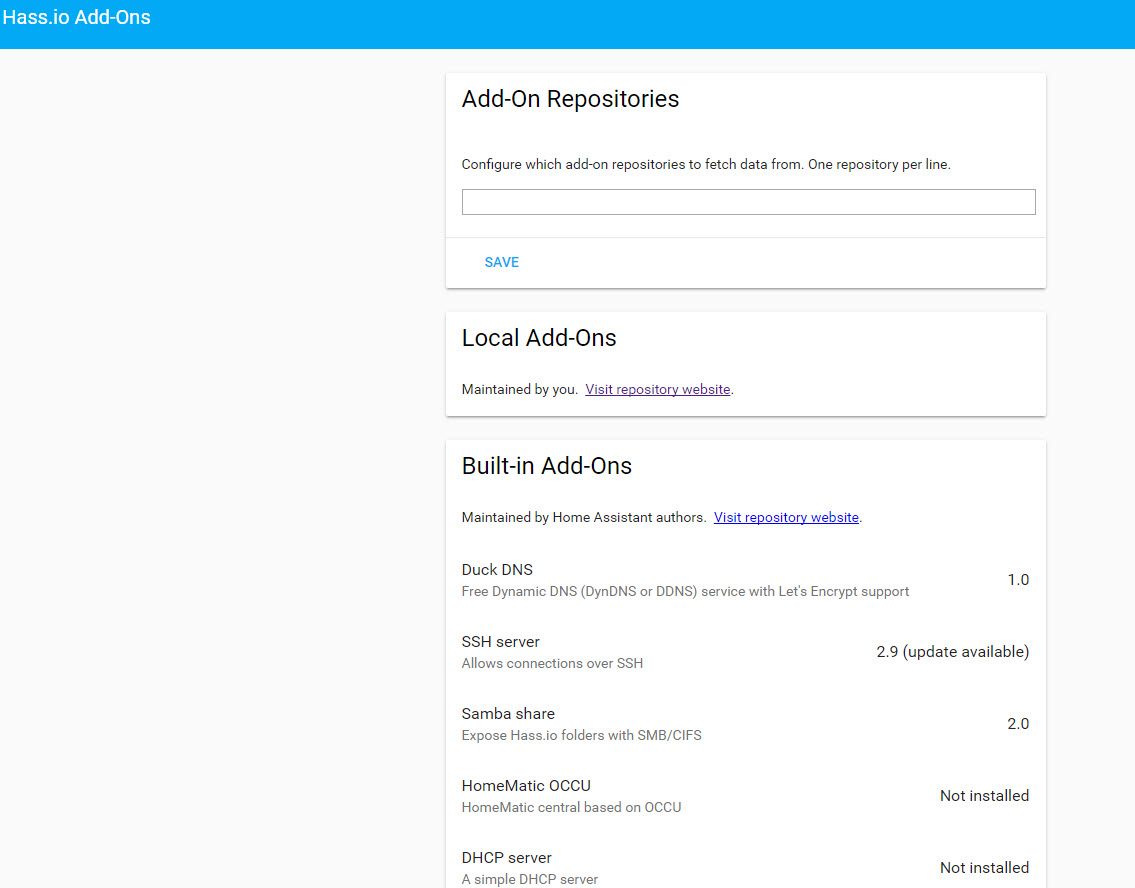
Task: Open the Duck DNS add-on
Action: 497,569
